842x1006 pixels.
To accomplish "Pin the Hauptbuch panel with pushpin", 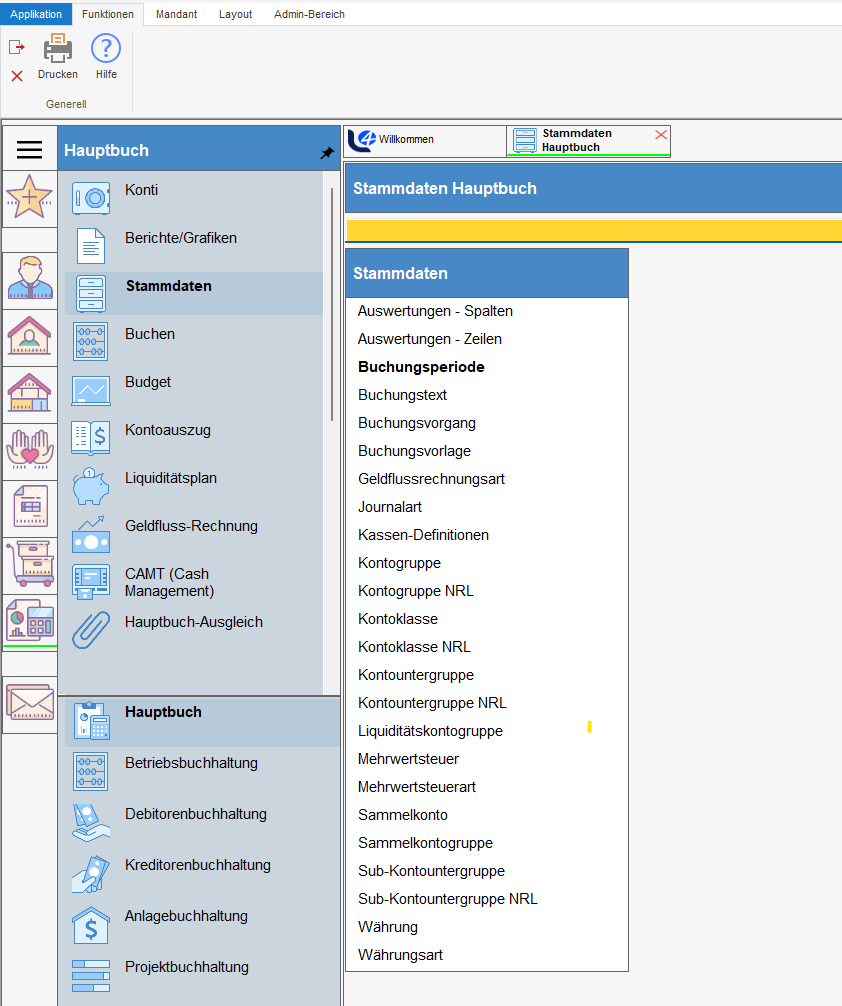I will pyautogui.click(x=327, y=153).
